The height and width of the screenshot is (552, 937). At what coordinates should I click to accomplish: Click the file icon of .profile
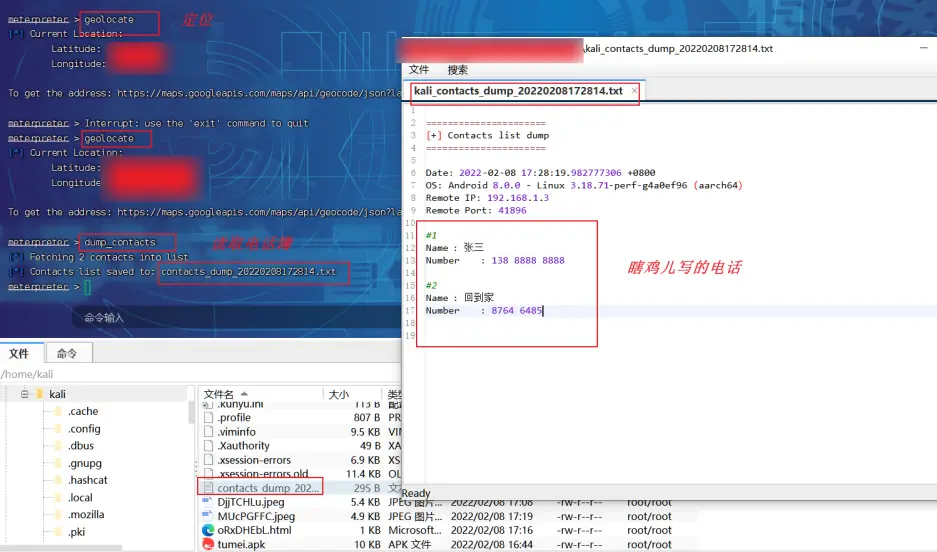click(x=208, y=418)
